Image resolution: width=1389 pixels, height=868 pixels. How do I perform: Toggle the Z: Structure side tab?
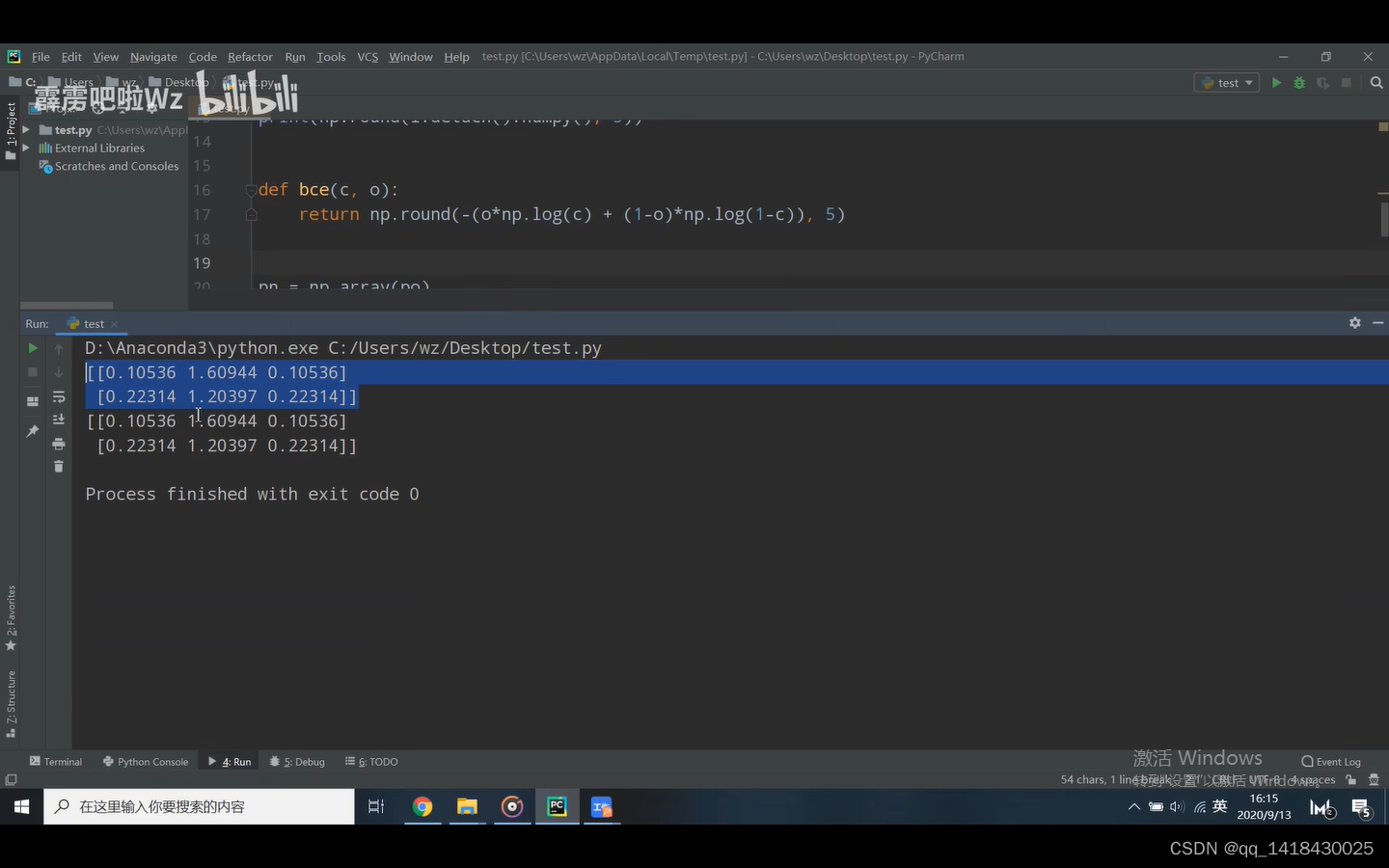(11, 704)
